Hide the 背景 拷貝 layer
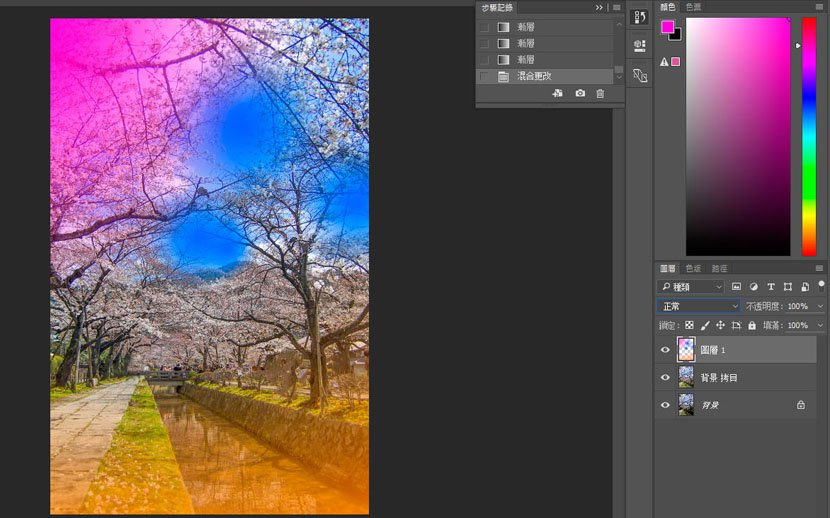Screen dimensions: 830x518 [665, 378]
